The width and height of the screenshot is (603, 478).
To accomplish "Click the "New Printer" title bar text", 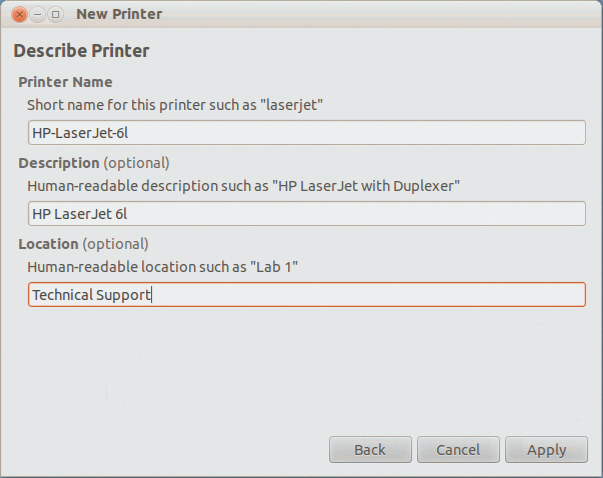I will (119, 14).
